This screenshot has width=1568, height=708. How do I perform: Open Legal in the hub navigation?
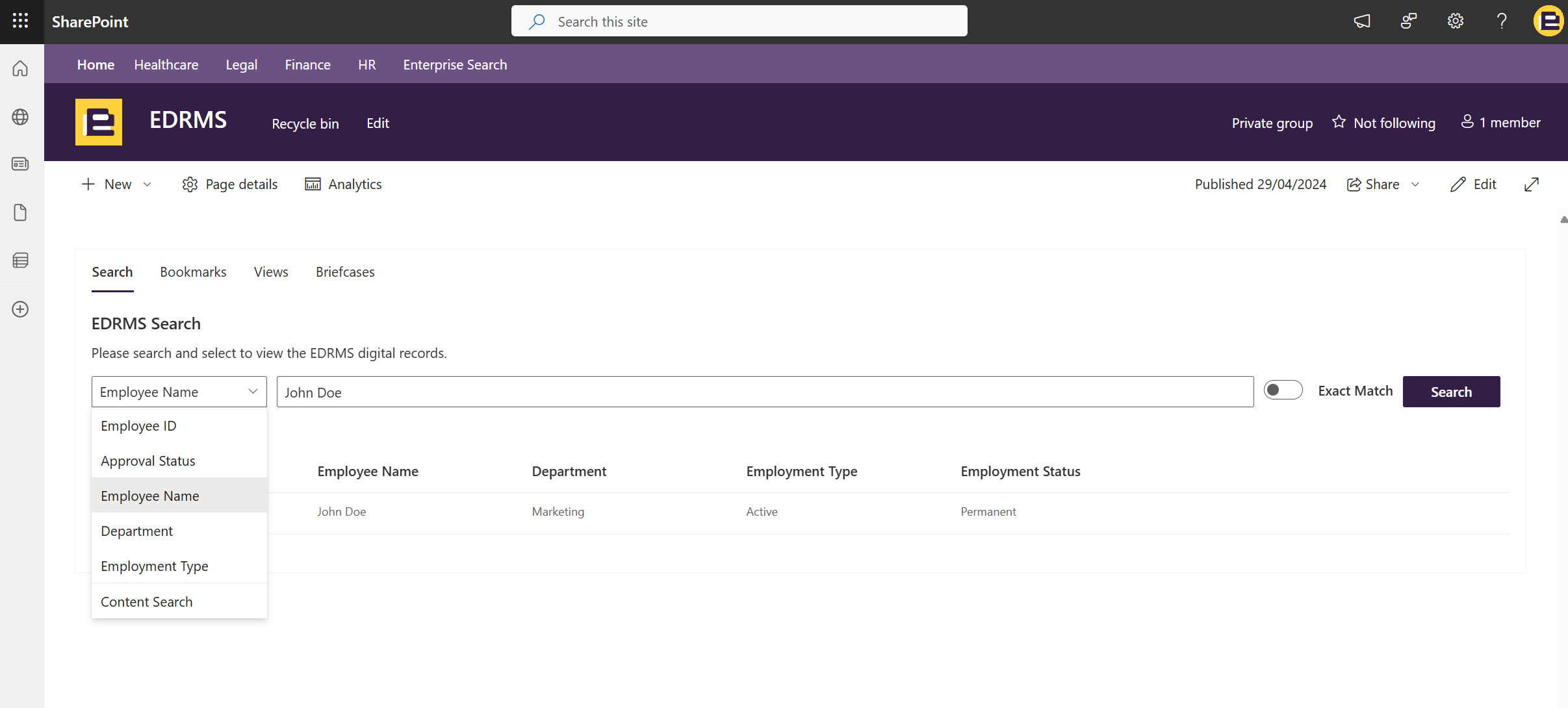[242, 65]
